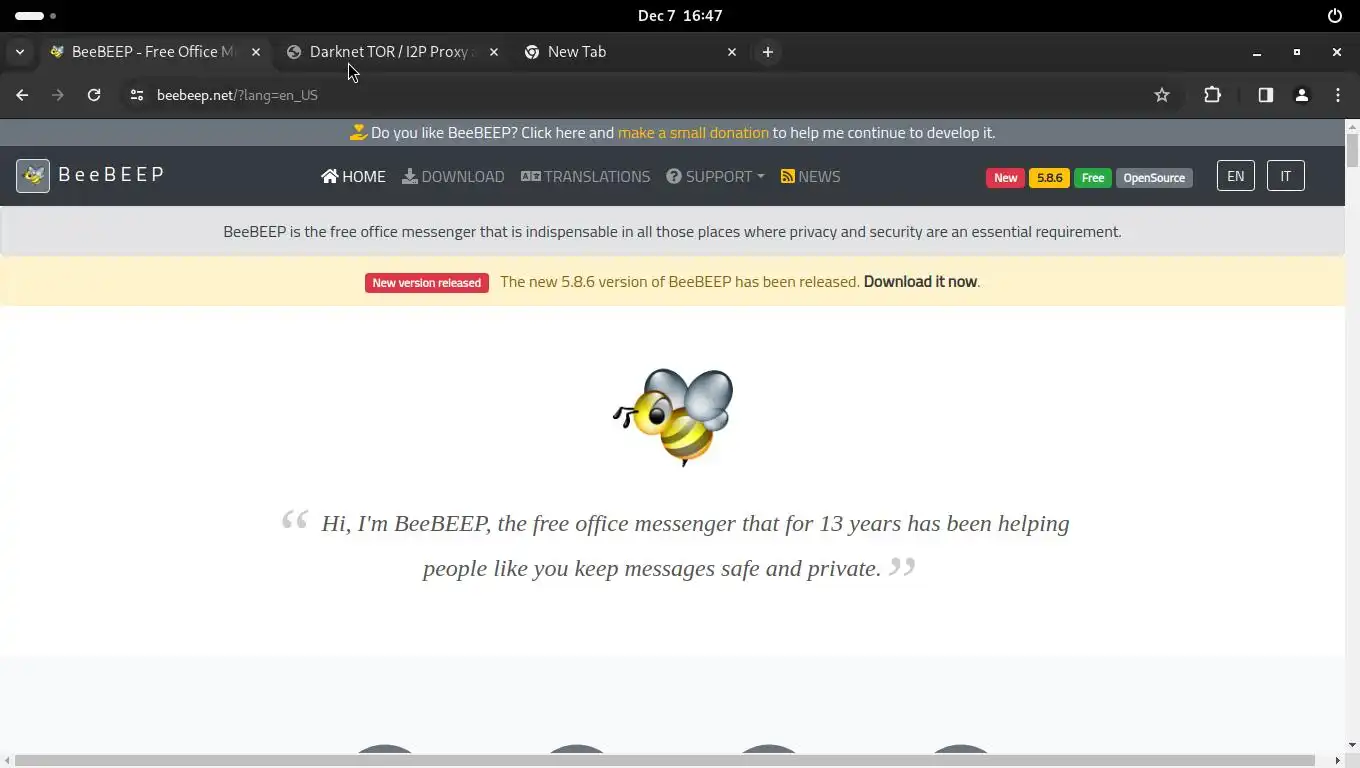
Task: Open the TRANSLATIONS page
Action: point(585,176)
